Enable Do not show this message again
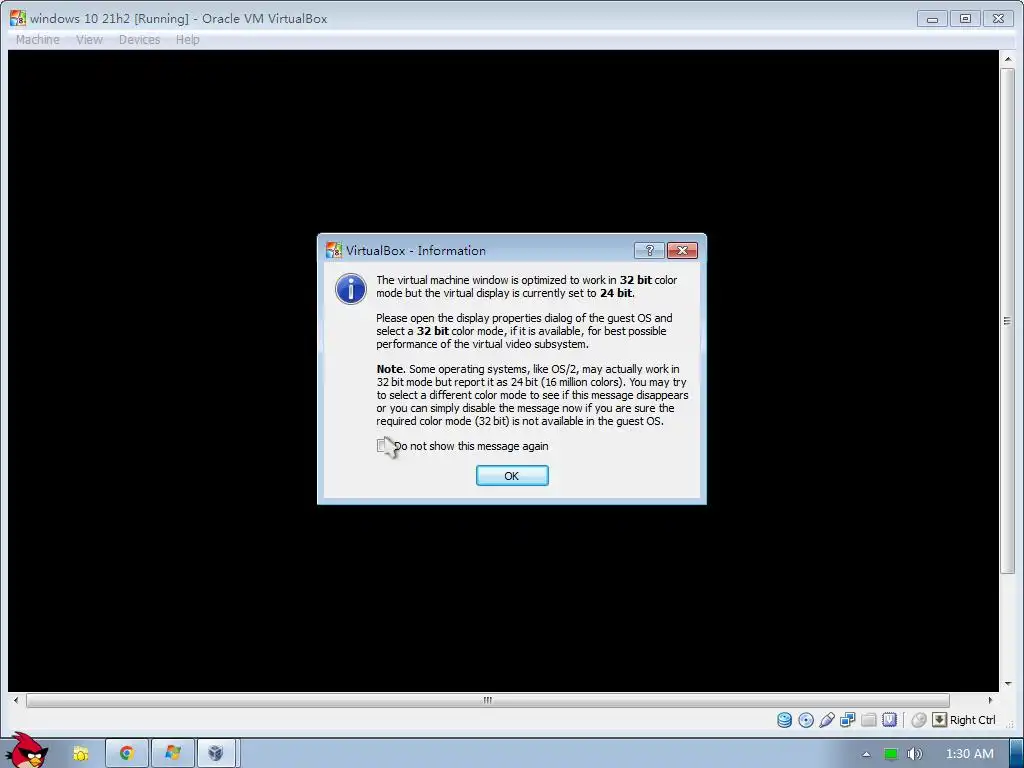1024x768 pixels. (x=382, y=446)
